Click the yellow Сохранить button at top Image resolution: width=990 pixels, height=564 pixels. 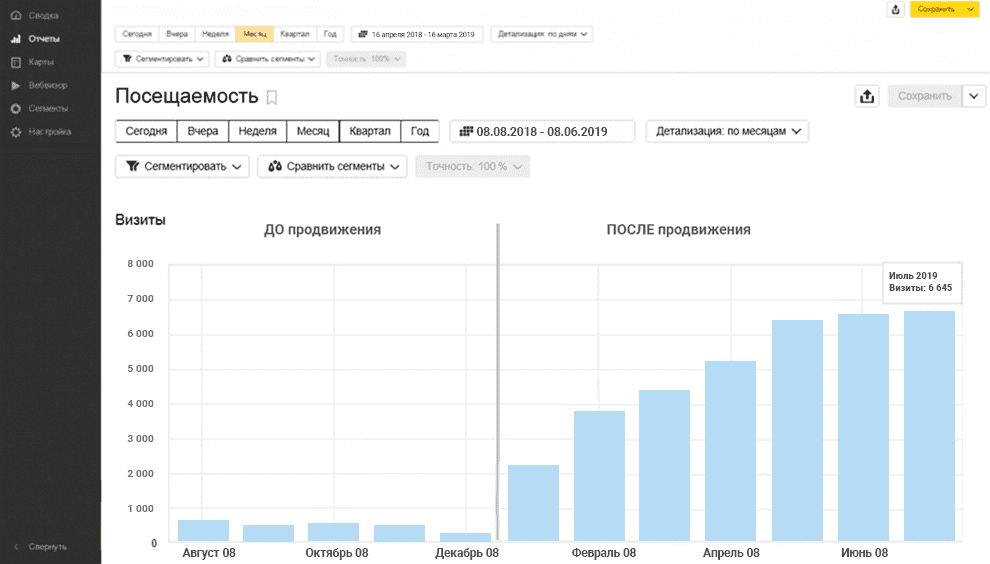click(x=936, y=9)
